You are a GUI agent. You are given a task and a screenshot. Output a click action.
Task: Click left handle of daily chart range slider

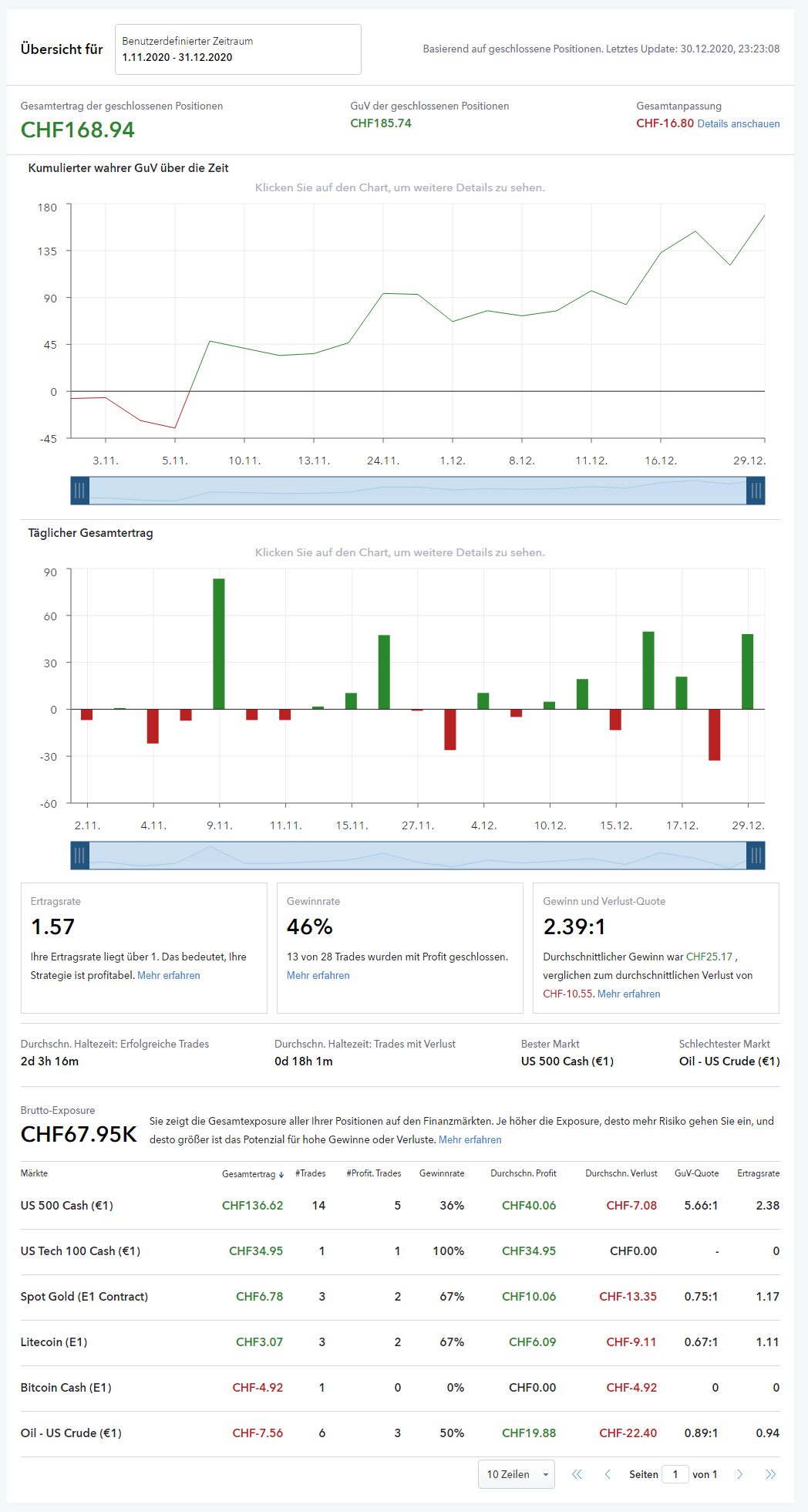click(x=79, y=856)
